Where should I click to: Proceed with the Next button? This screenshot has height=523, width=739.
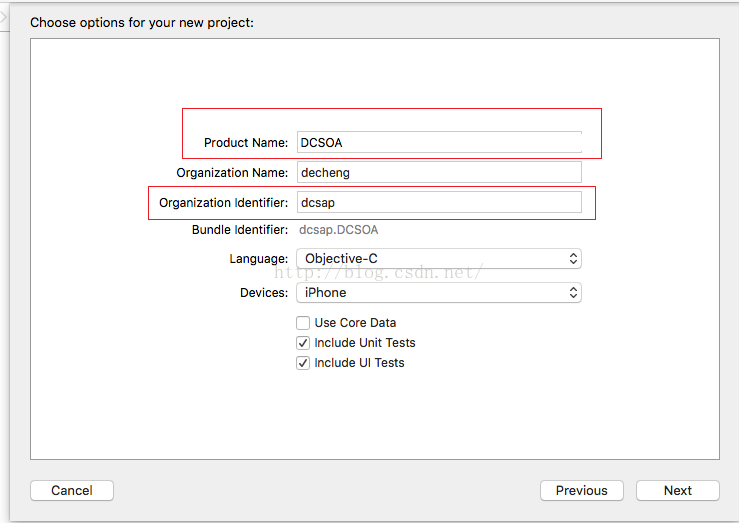(x=678, y=490)
